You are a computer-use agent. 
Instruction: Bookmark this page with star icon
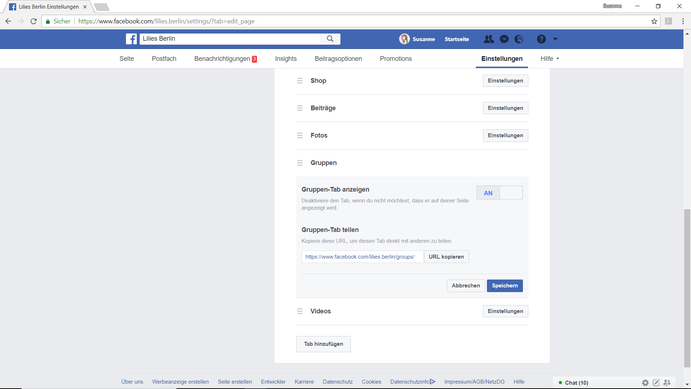pyautogui.click(x=654, y=21)
